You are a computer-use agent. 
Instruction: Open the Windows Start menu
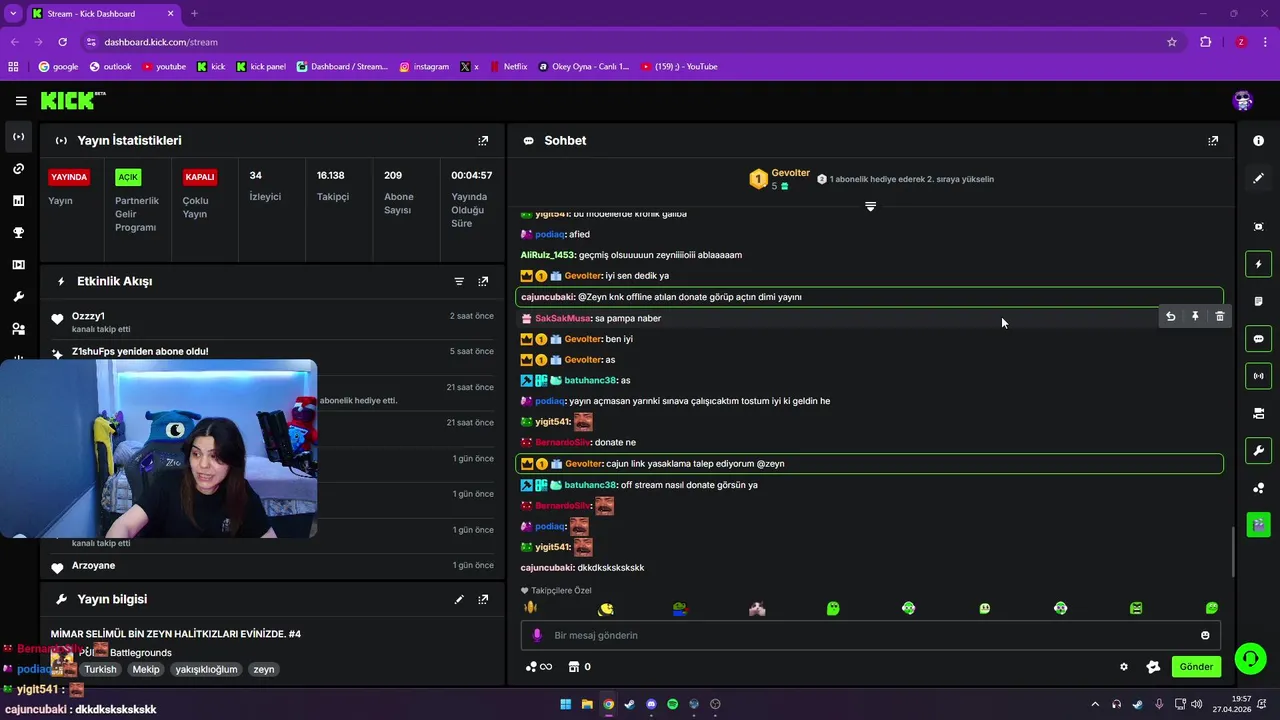coord(566,704)
